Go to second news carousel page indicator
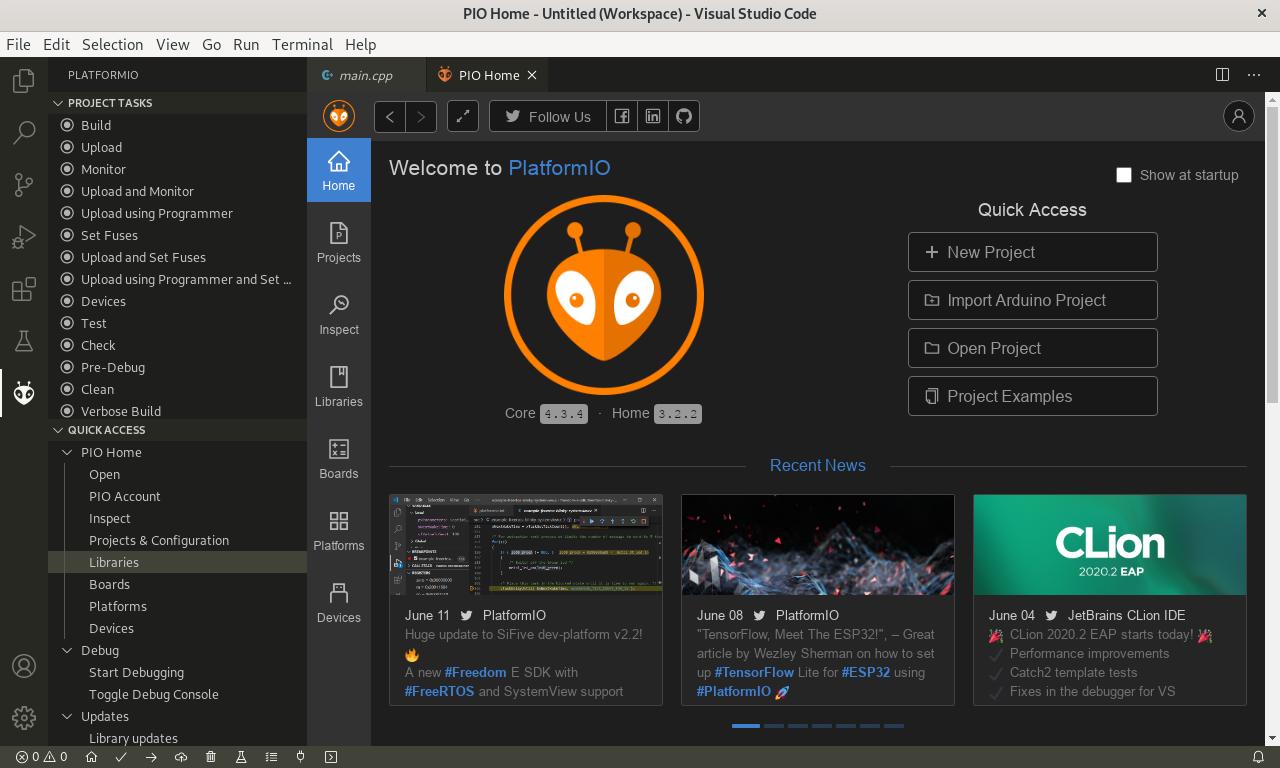Screen dimensions: 1280x768 pyautogui.click(x=774, y=726)
